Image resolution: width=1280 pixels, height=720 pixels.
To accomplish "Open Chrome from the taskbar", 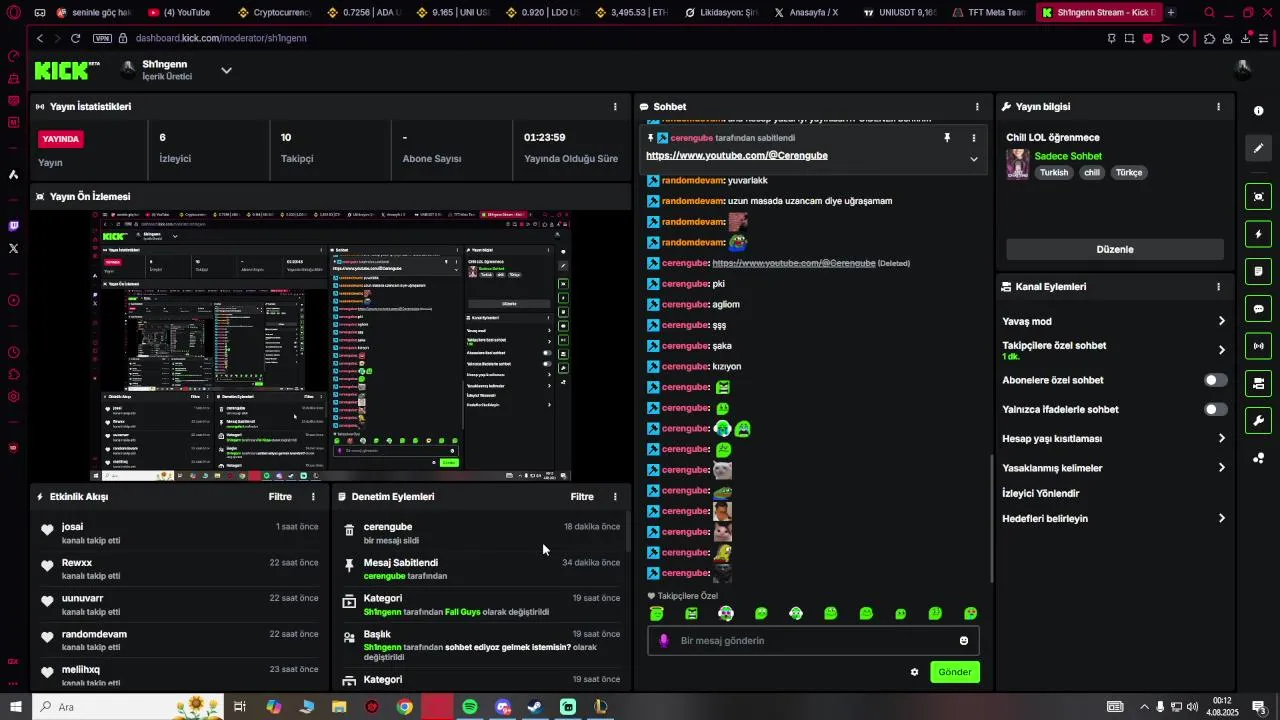I will coord(404,707).
